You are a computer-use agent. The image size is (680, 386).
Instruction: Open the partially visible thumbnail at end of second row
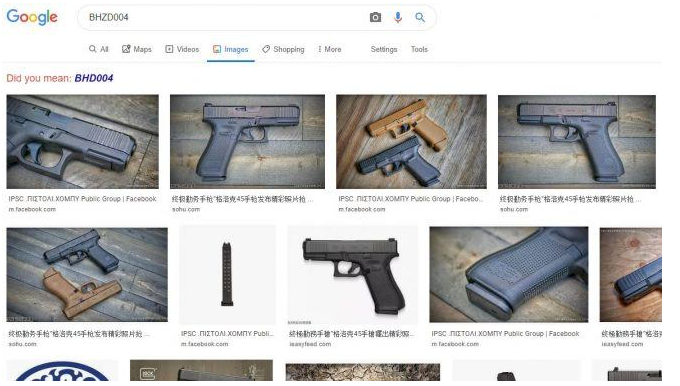tap(631, 275)
